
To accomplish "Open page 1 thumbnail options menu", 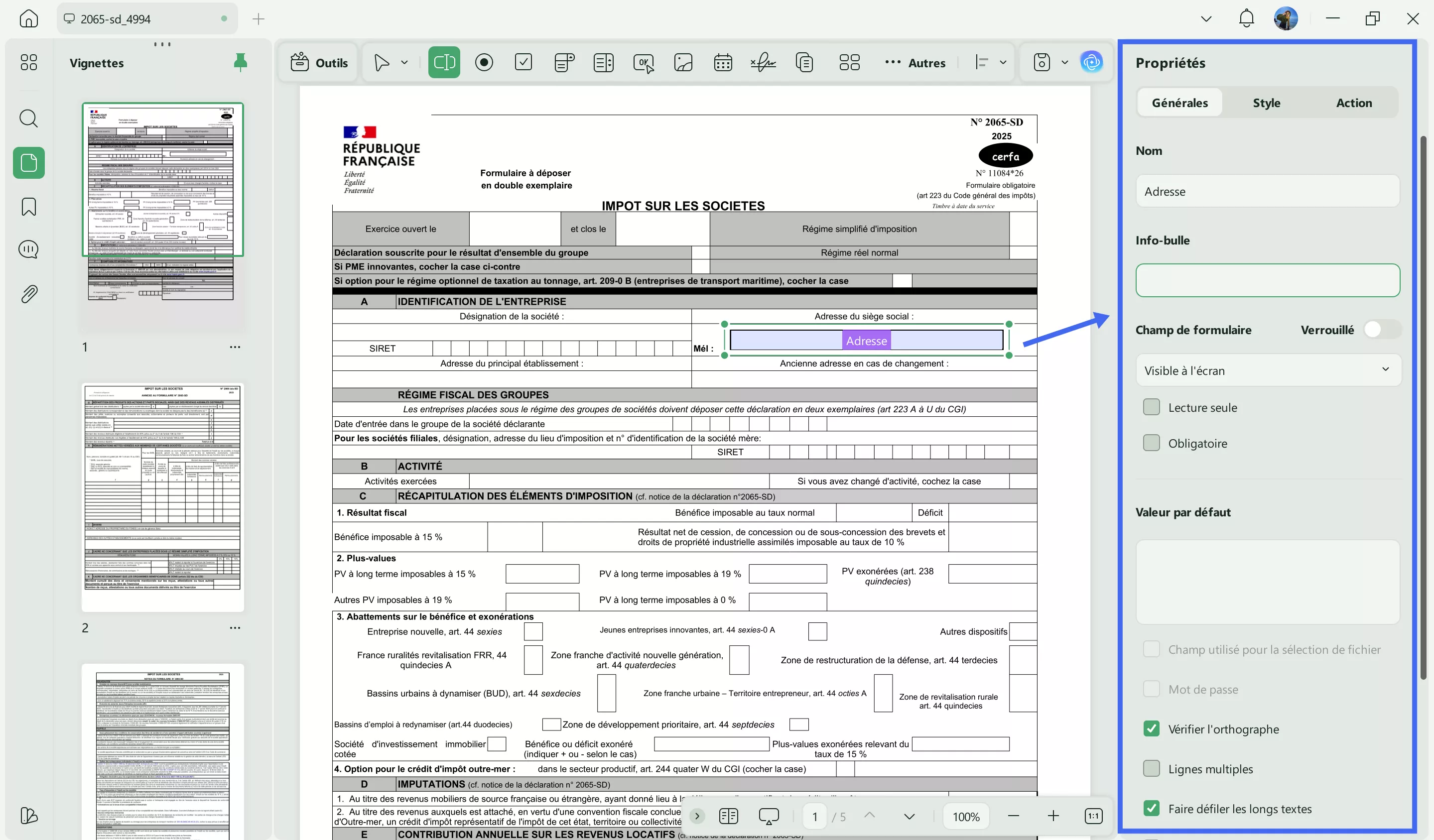I will point(235,347).
